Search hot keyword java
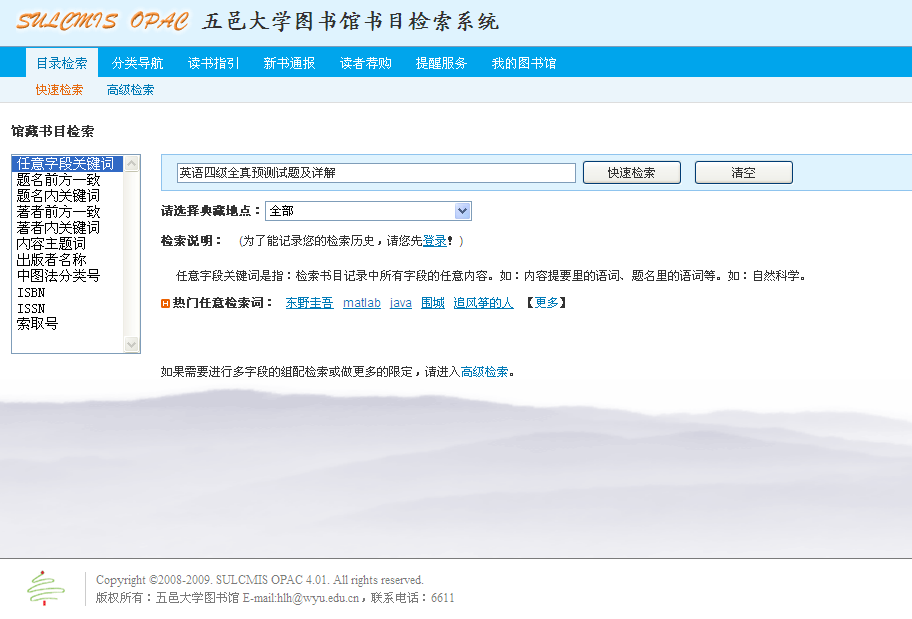This screenshot has width=912, height=619. [x=401, y=303]
